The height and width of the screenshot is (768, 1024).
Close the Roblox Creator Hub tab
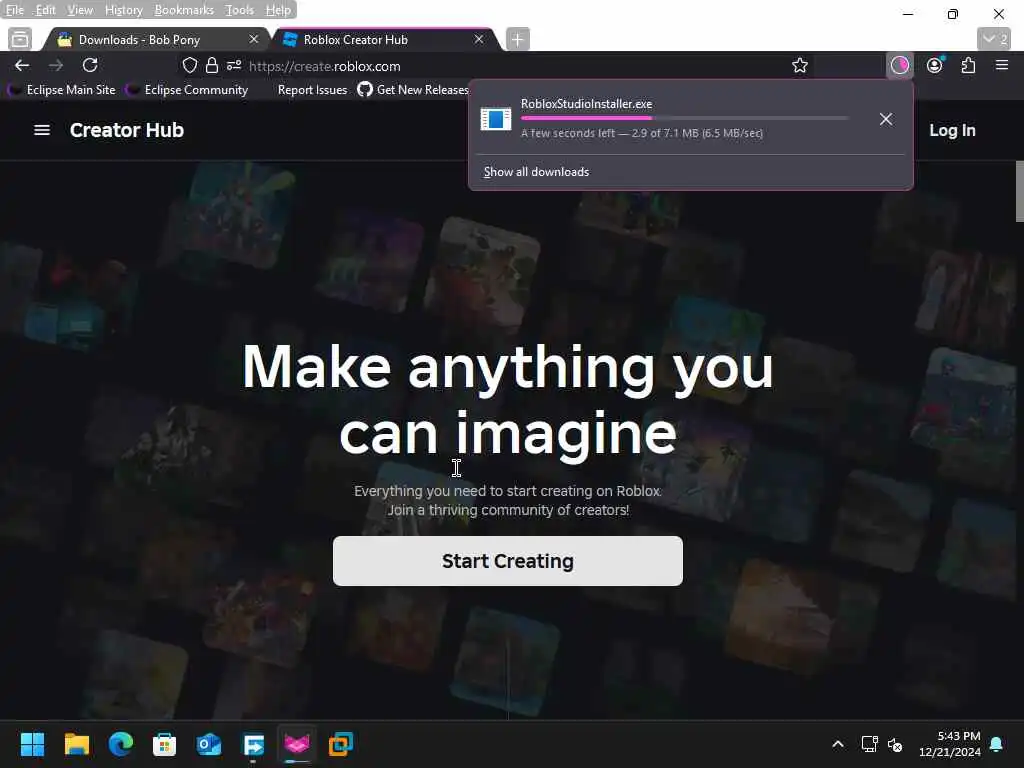[x=479, y=39]
